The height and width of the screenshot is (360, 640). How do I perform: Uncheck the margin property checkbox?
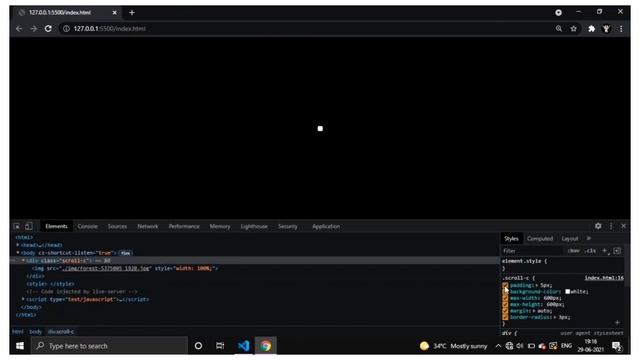point(505,311)
